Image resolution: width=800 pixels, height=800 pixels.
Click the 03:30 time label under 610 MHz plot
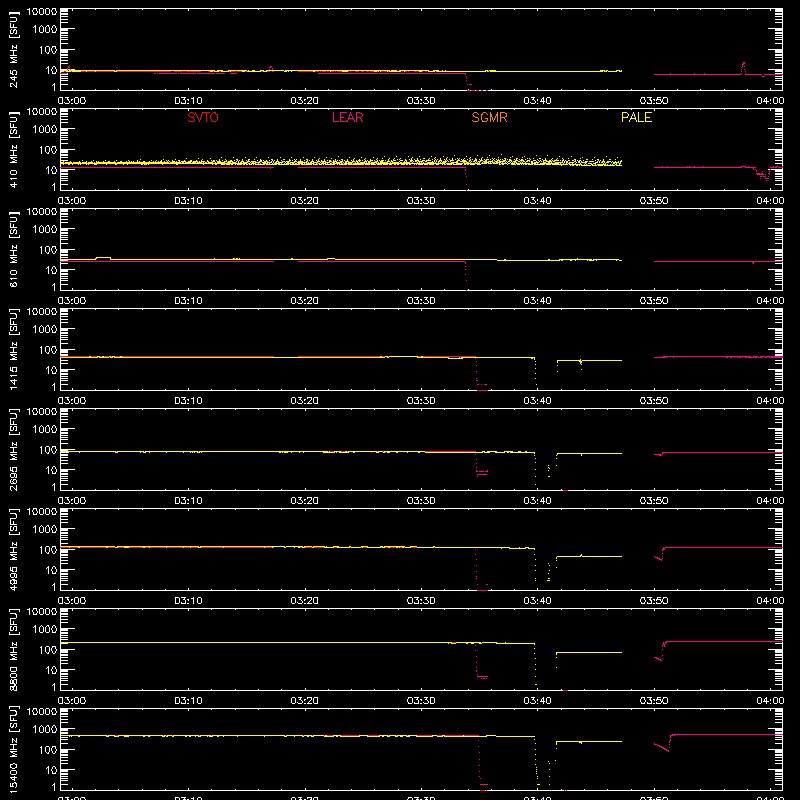coord(421,301)
